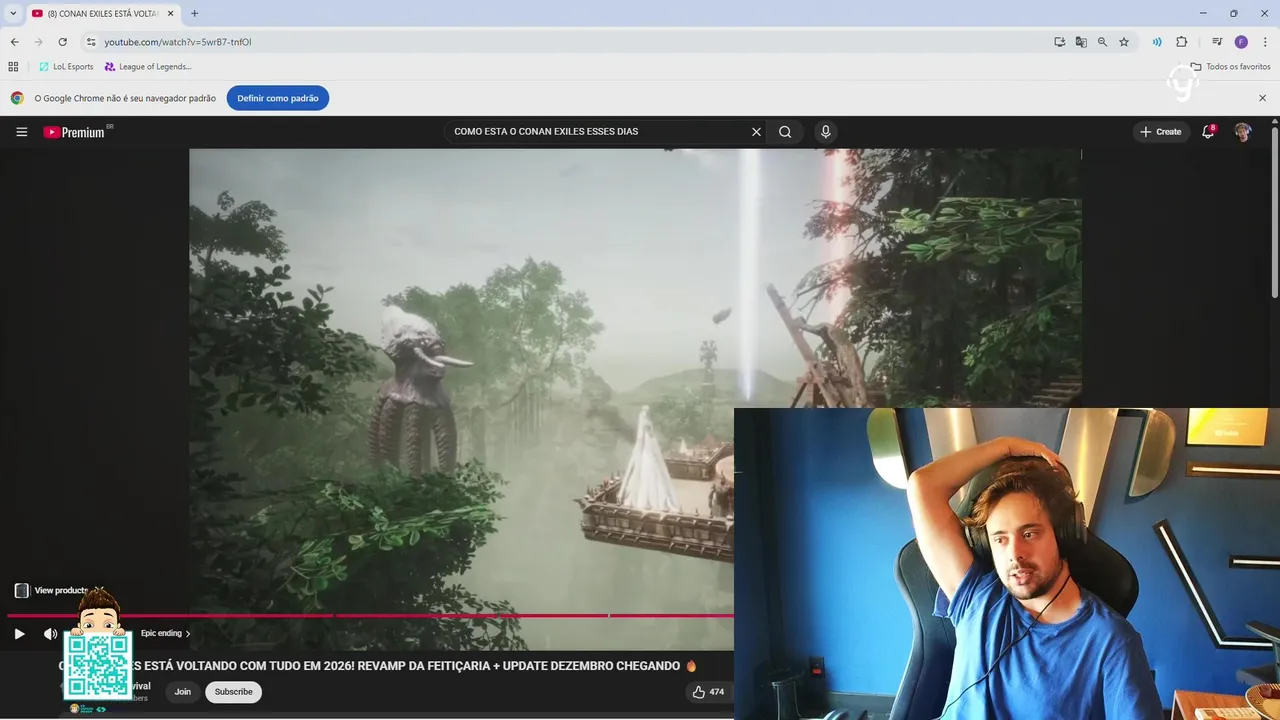Open Chrome extensions puzzle menu

1181,42
